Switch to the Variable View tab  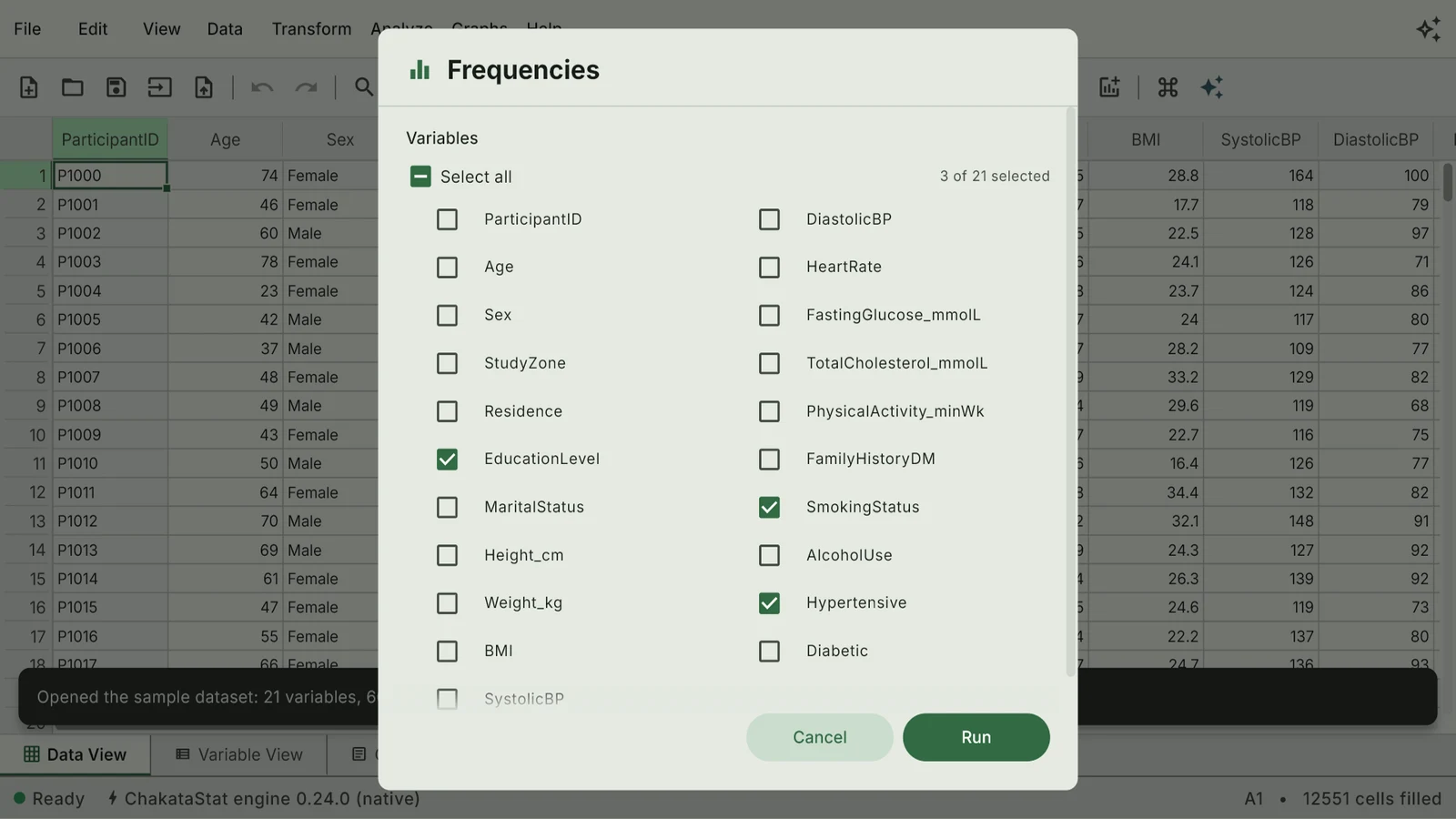(239, 754)
